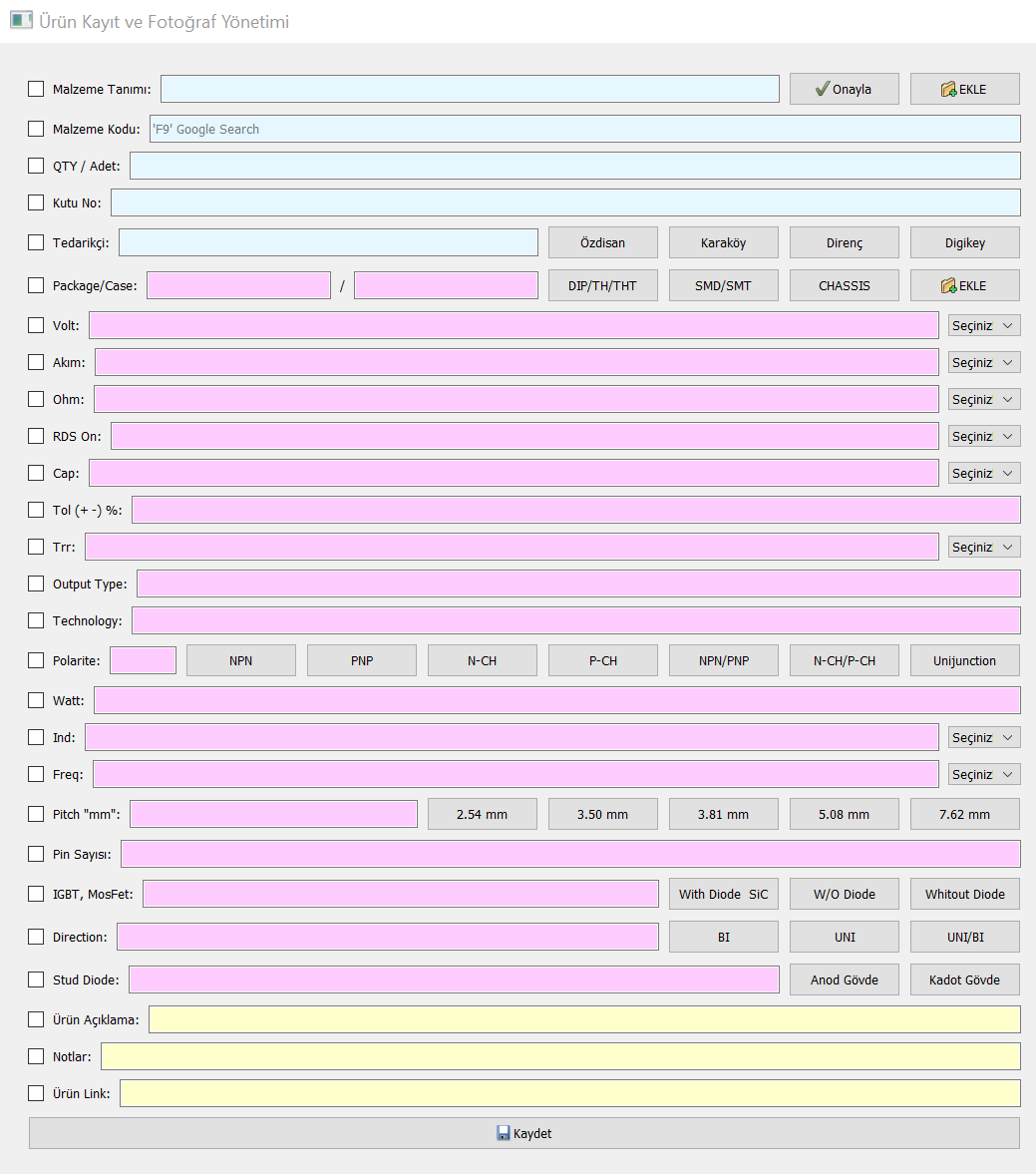The height and width of the screenshot is (1174, 1036).
Task: Open the Volt unit Seçiniz dropdown
Action: [x=983, y=325]
